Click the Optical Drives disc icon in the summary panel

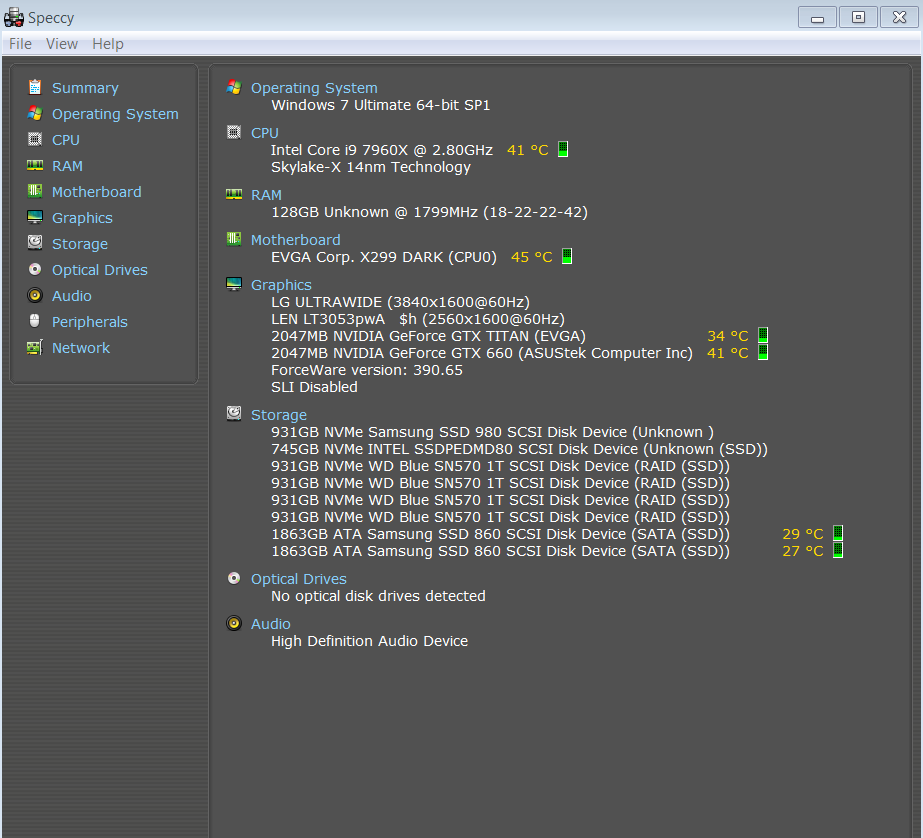234,578
